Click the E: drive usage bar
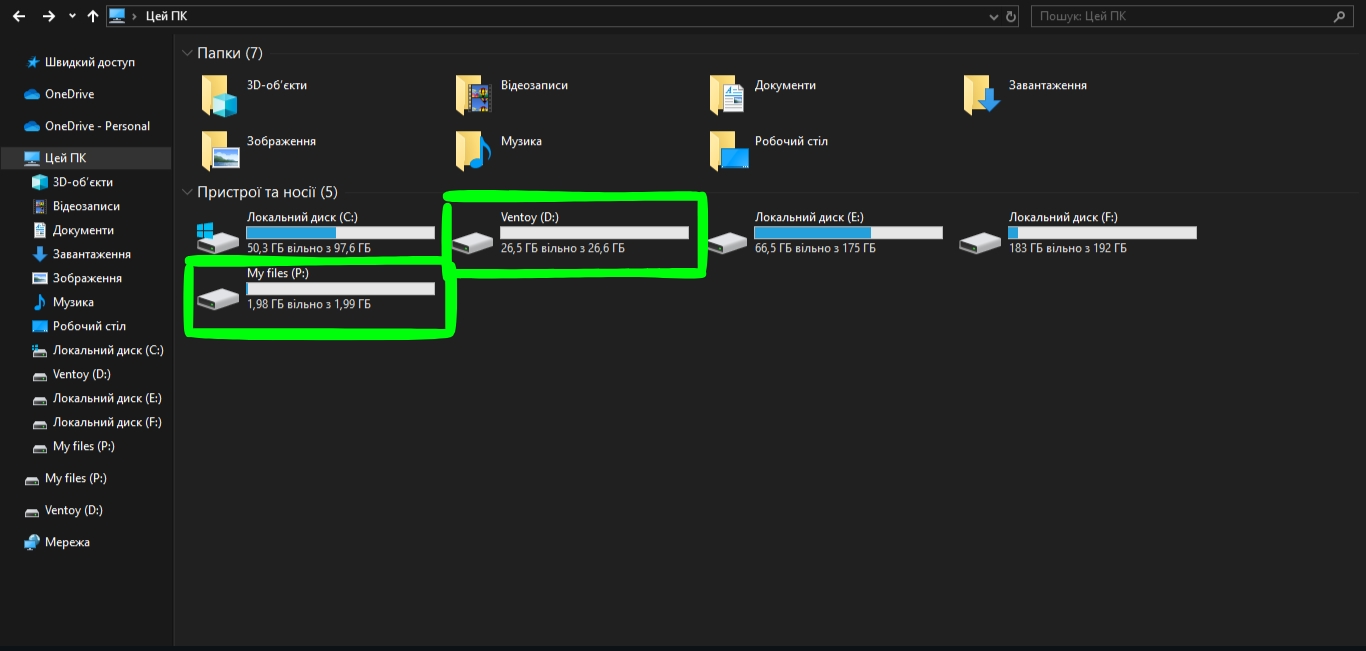This screenshot has height=651, width=1366. (x=849, y=233)
